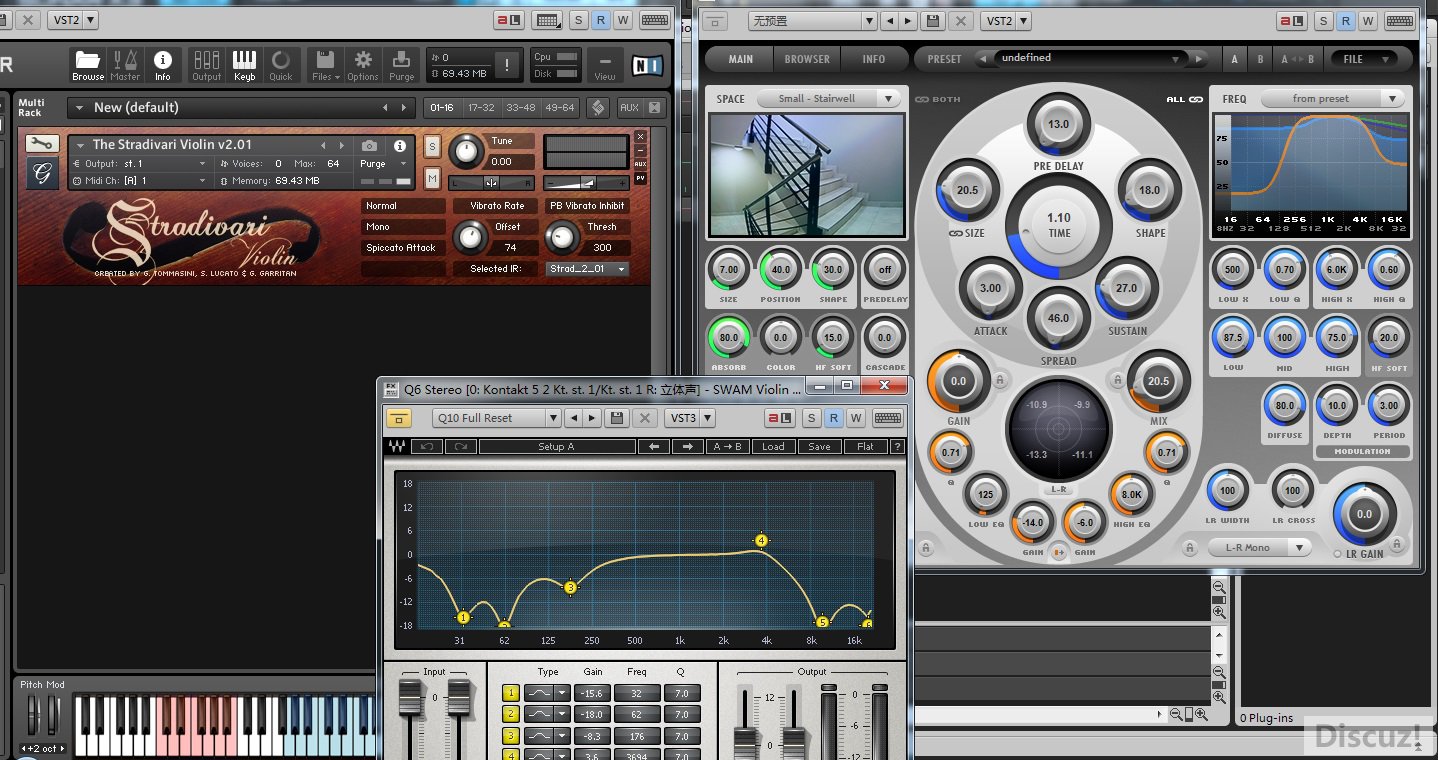1438x760 pixels.
Task: Click the Q6 Save button
Action: [819, 447]
